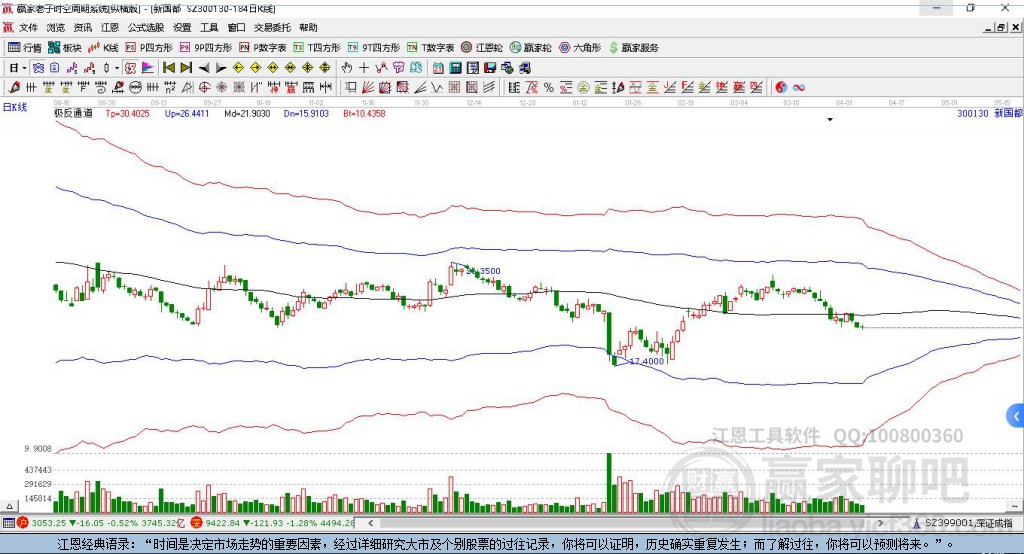The height and width of the screenshot is (554, 1024).
Task: Select the hand pan tool
Action: (347, 68)
